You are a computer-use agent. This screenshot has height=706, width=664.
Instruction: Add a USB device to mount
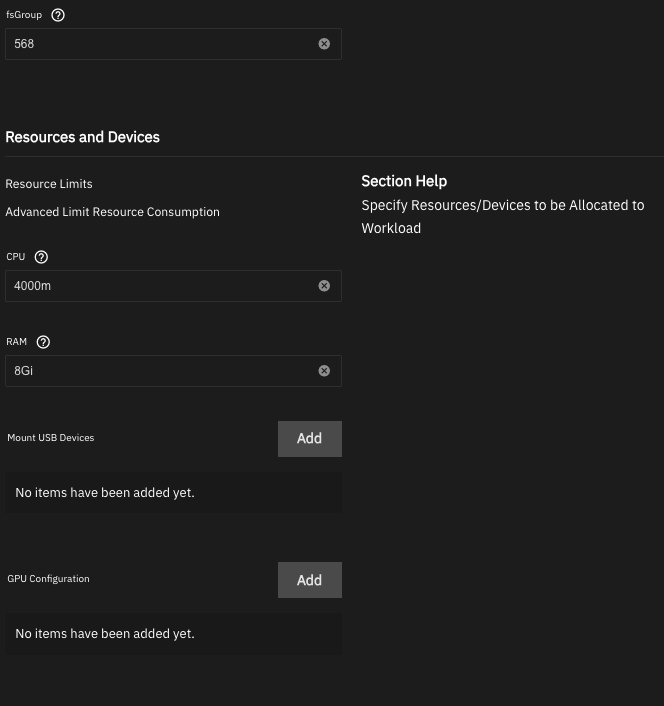(310, 439)
